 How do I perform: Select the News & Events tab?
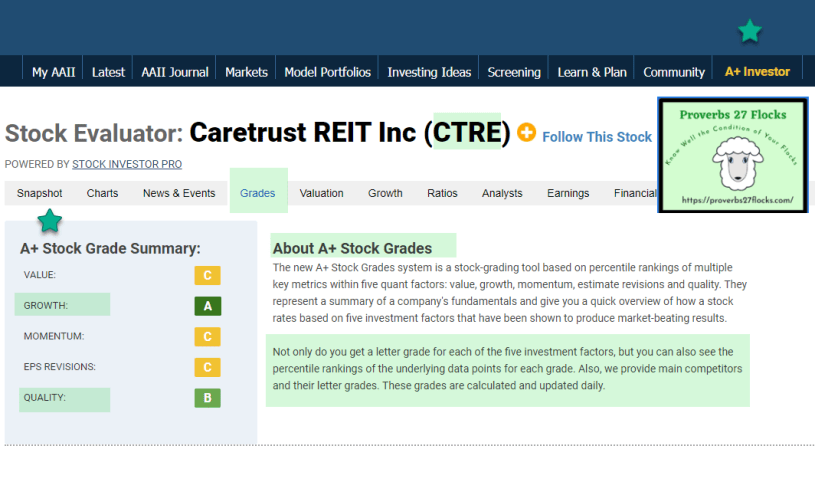[179, 193]
